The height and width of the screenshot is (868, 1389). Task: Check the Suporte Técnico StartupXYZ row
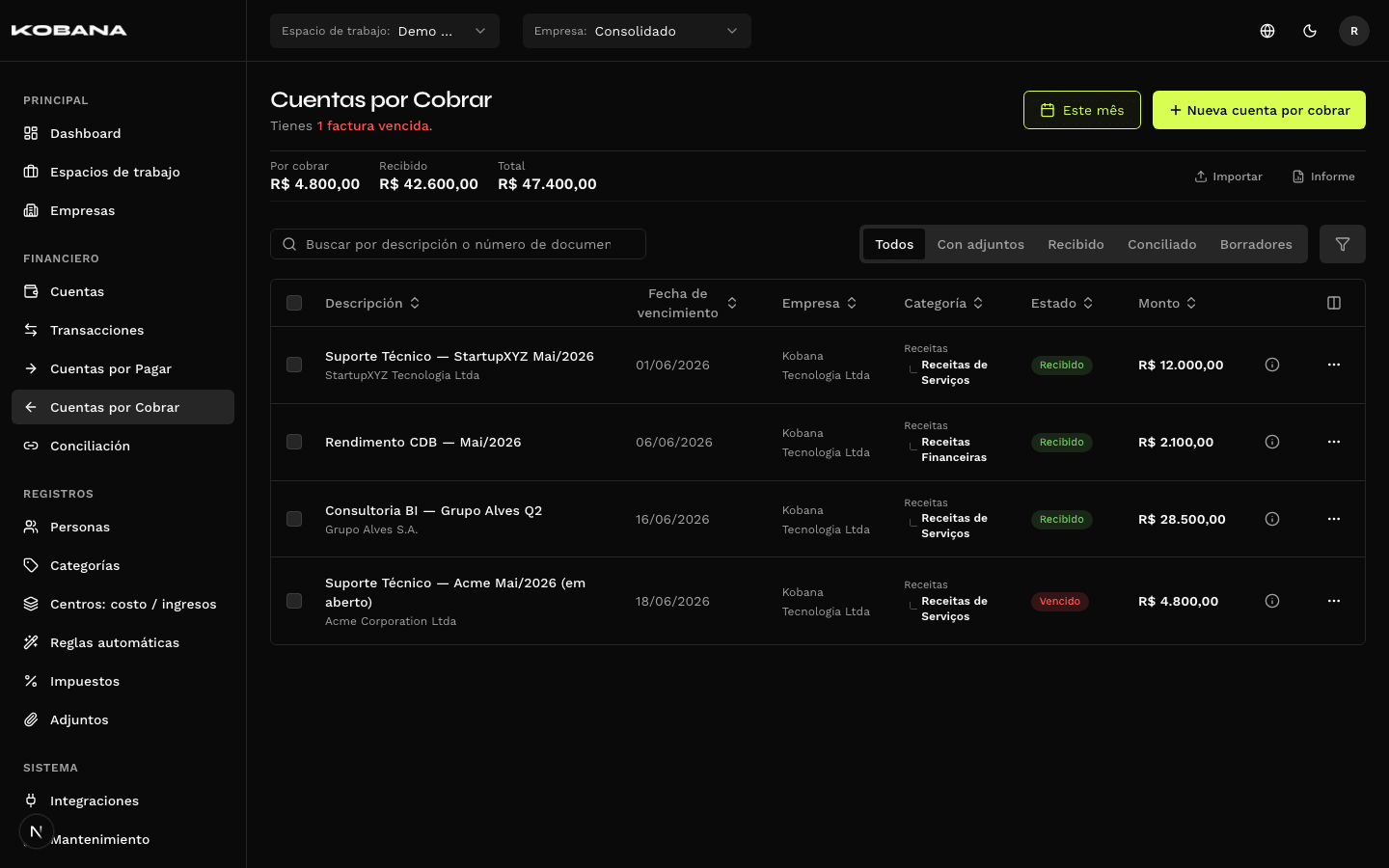[x=294, y=365]
